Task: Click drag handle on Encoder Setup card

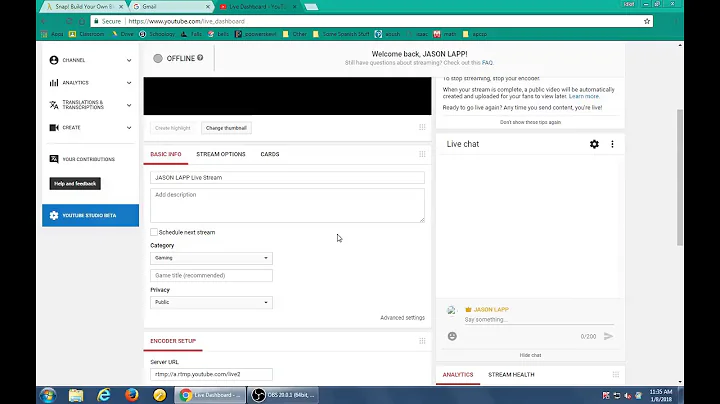Action: [x=422, y=341]
